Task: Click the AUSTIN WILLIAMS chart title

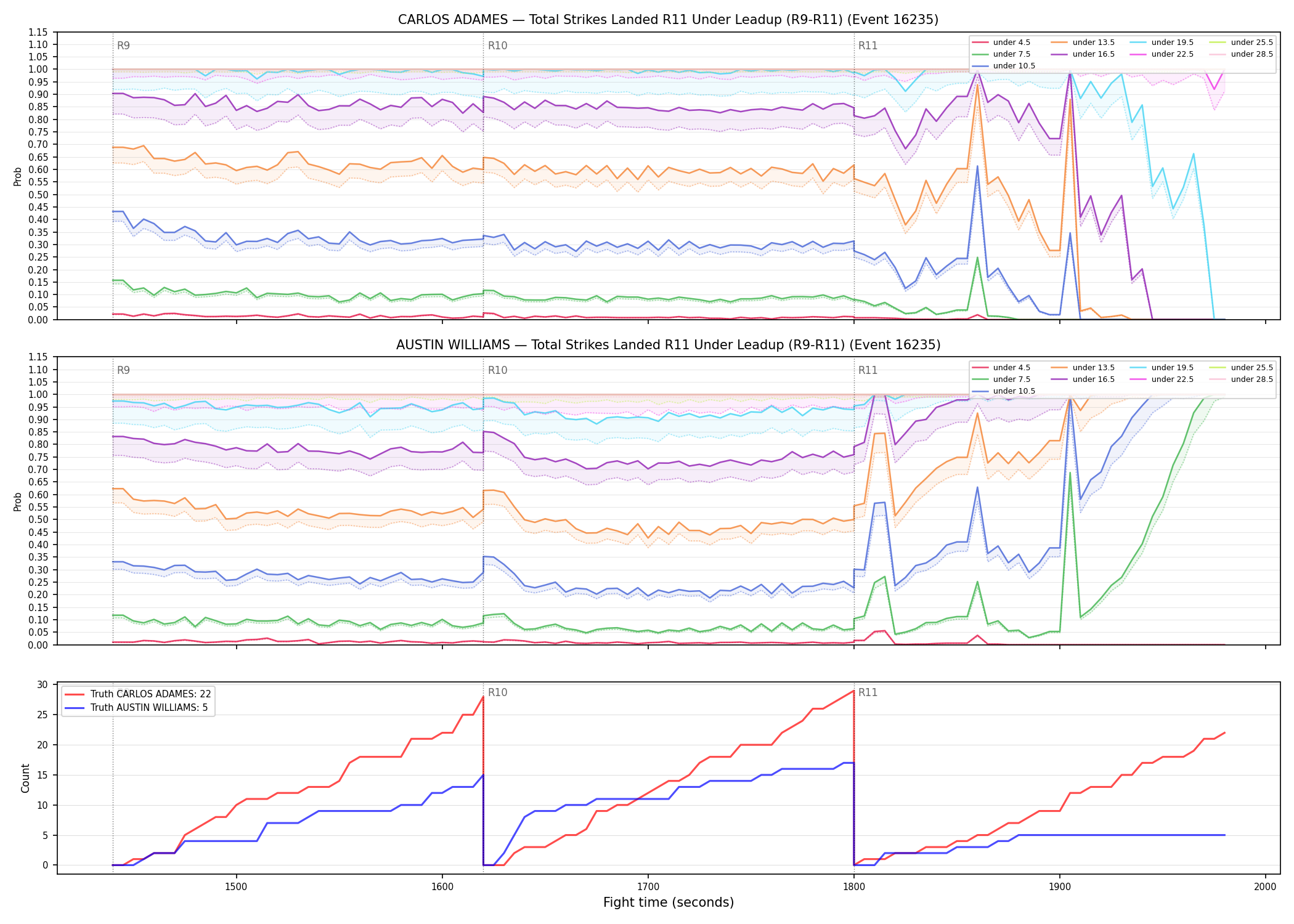Action: coord(668,345)
